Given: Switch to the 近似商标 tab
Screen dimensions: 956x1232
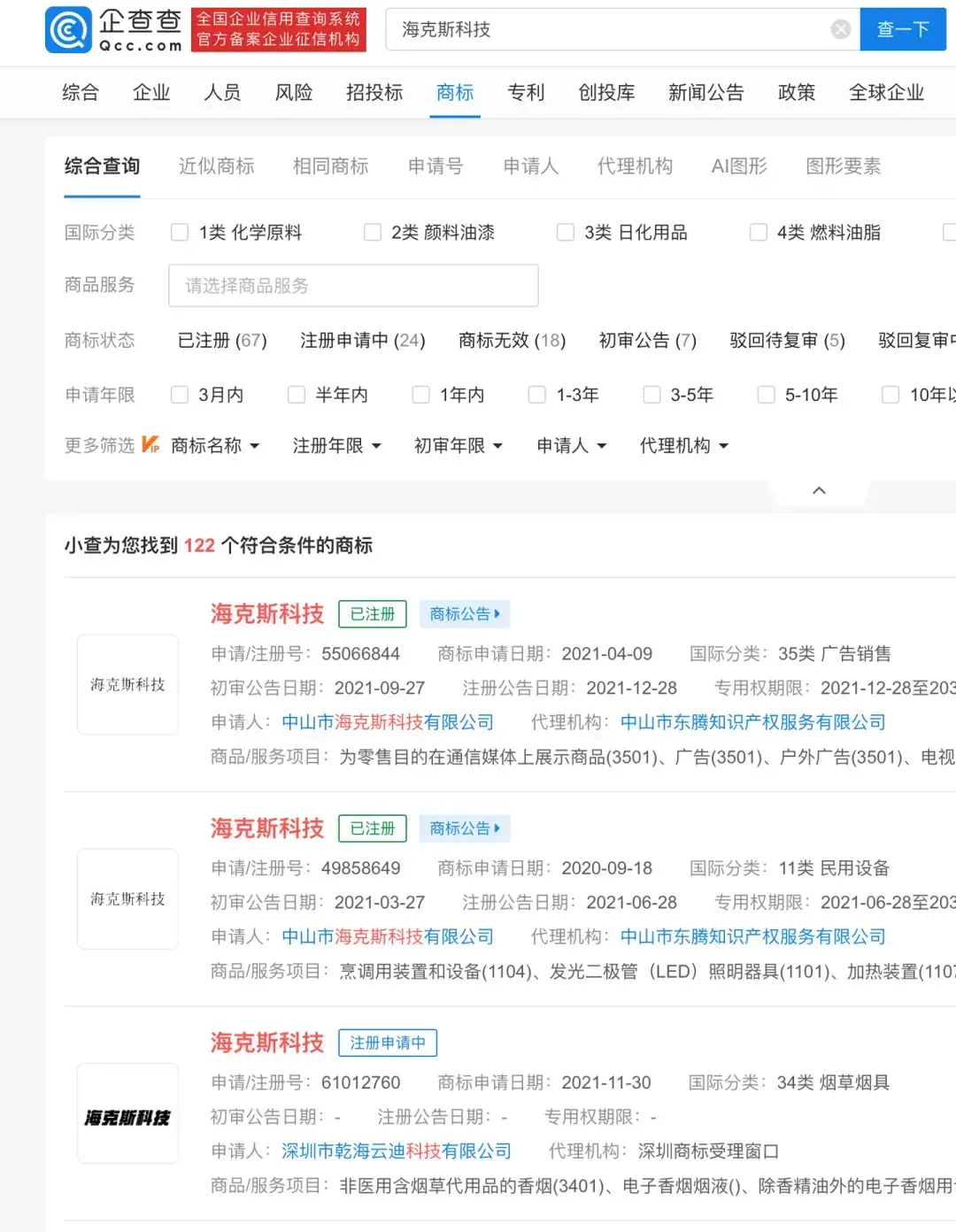Looking at the screenshot, I should pos(215,166).
